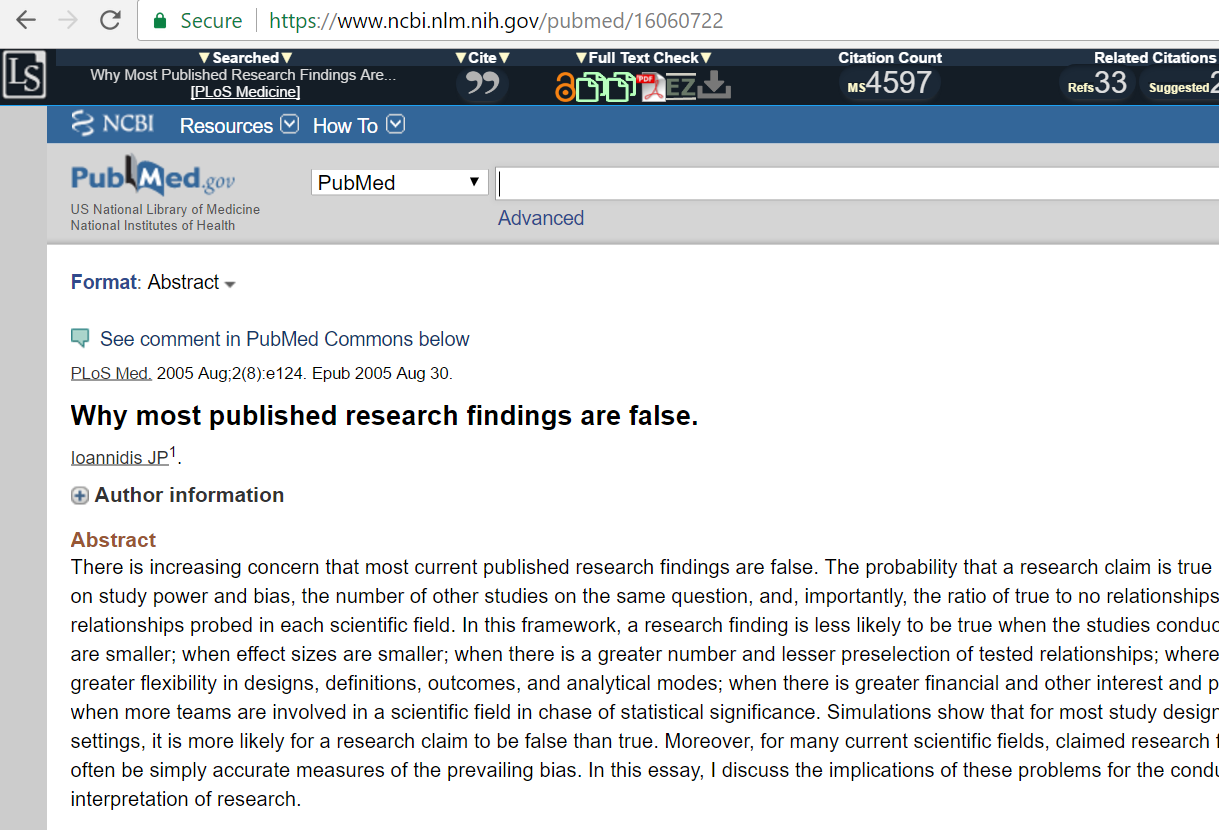Click into the PubMed search input field

coord(857,183)
